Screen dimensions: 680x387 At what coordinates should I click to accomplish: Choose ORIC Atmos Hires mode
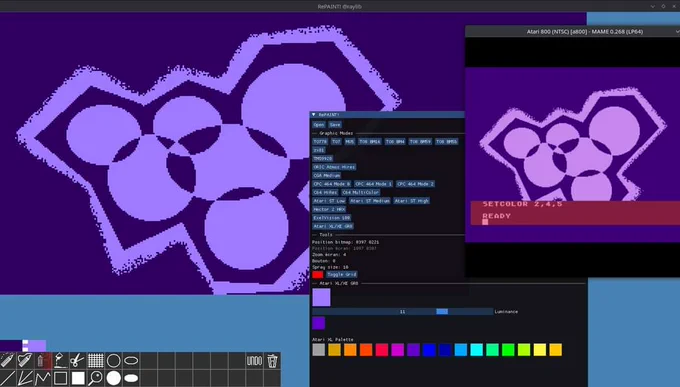pyautogui.click(x=334, y=167)
